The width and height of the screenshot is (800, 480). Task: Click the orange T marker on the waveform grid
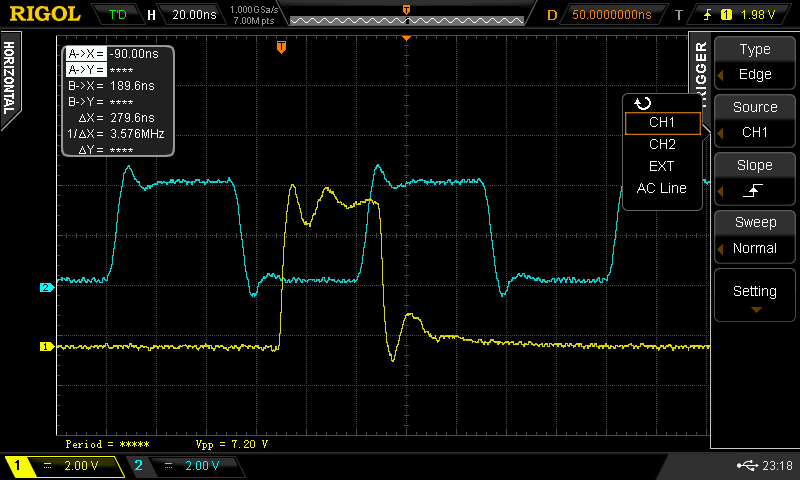tap(281, 47)
